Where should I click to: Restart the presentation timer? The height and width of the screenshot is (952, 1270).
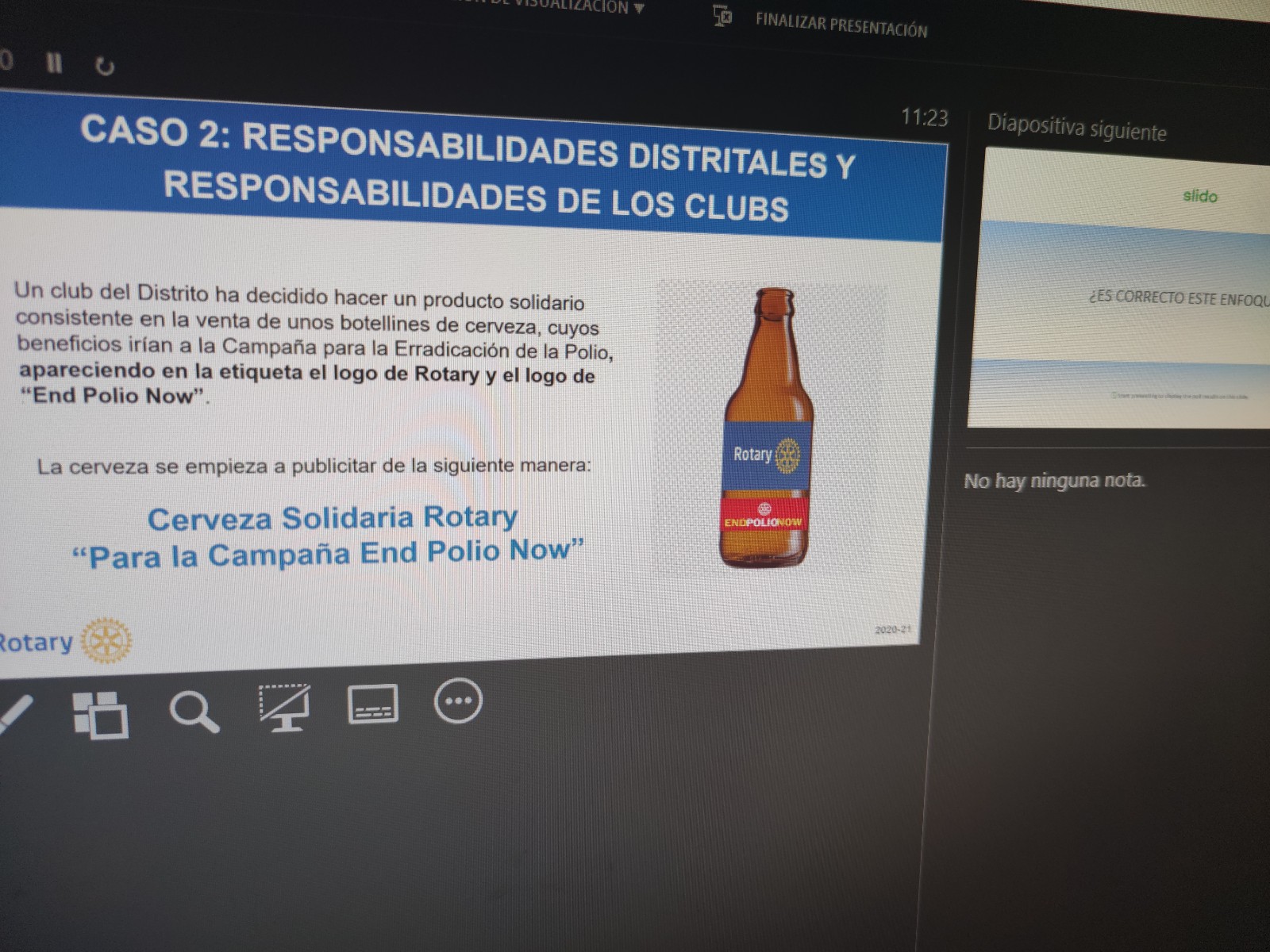[x=105, y=67]
